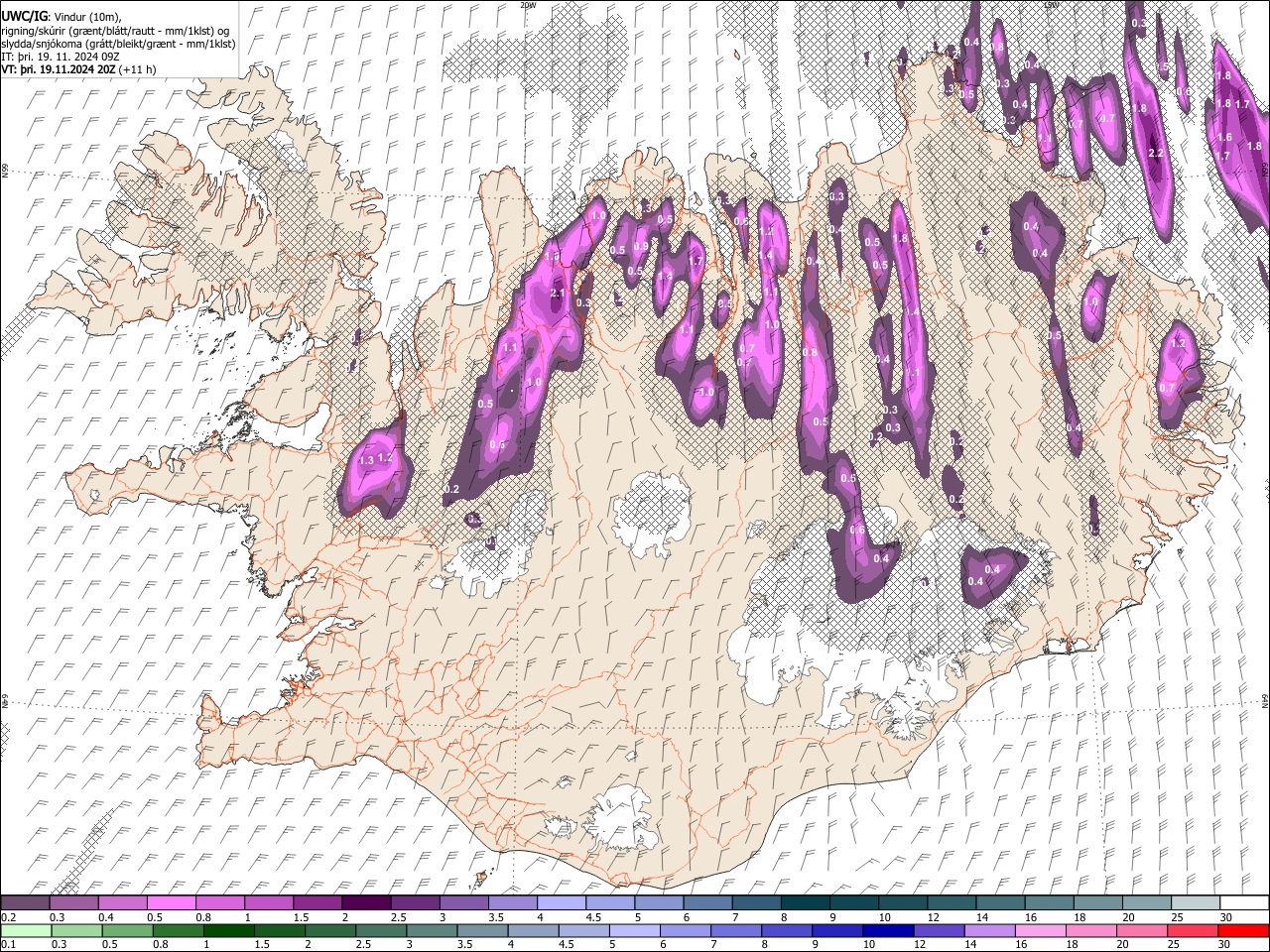Pick the deep blue rain swatch at 10
This screenshot has height=952, width=1270.
pos(887,931)
